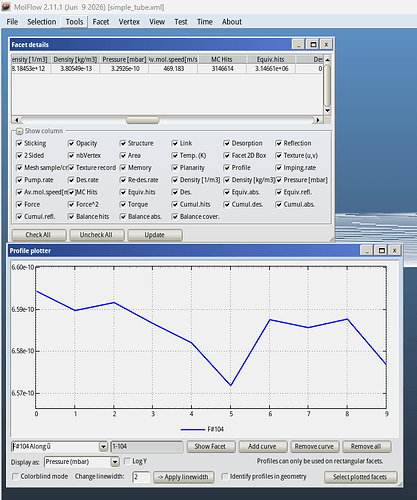417x500 pixels.
Task: Click the linewidth input field
Action: point(141,477)
